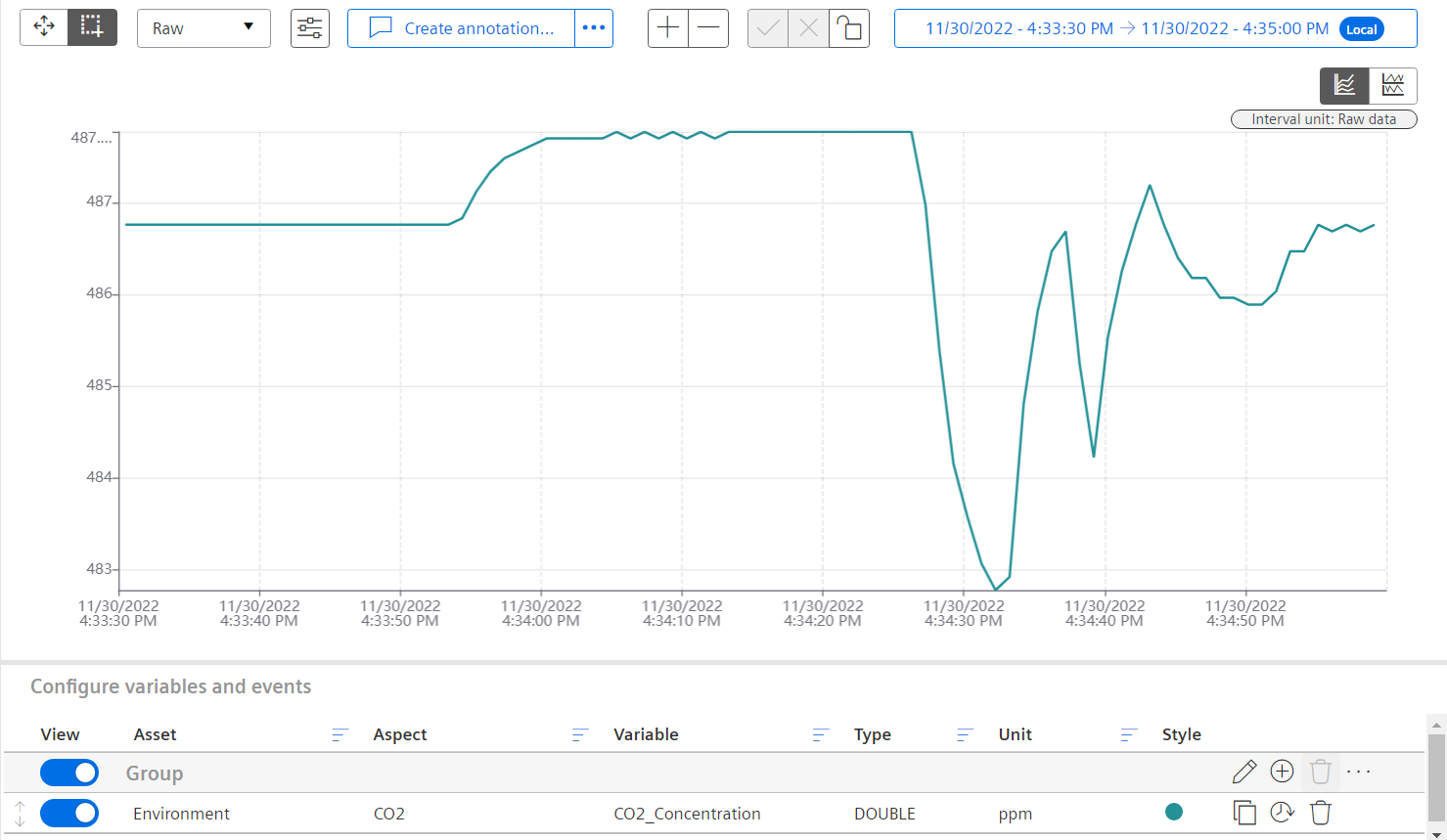Open Type column filter menu
This screenshot has width=1447, height=840.
[x=965, y=734]
